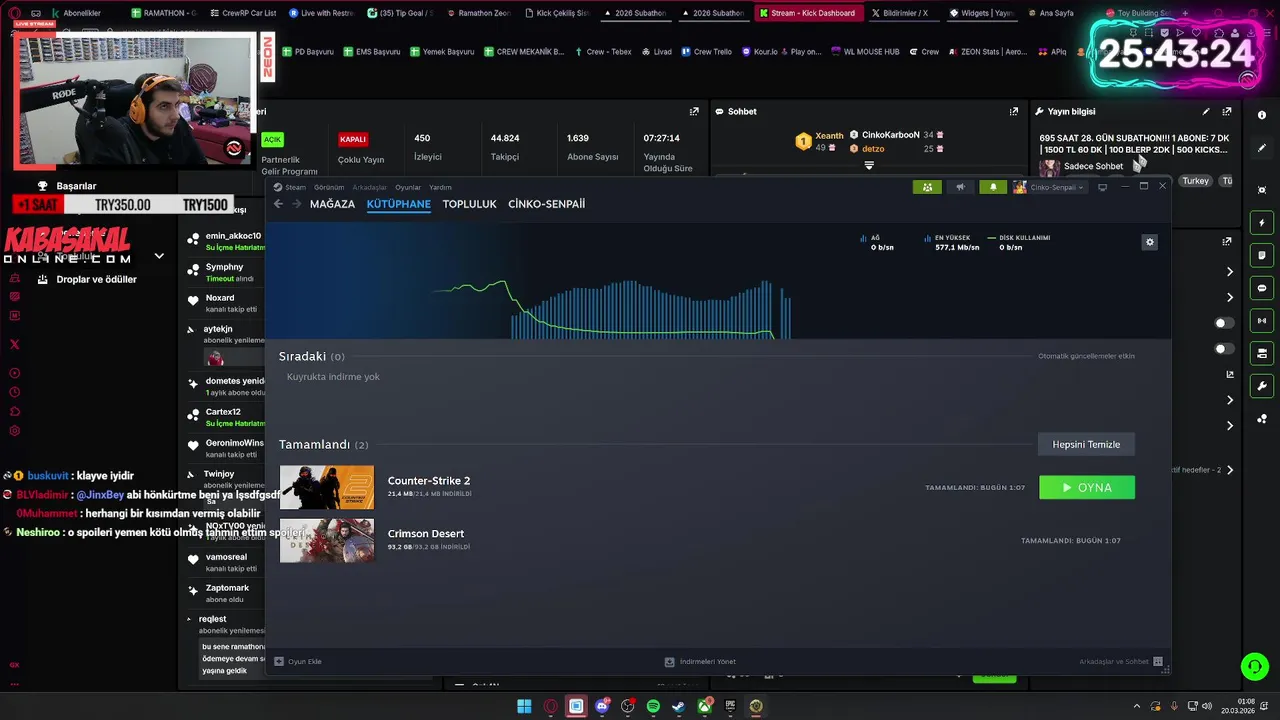Open the Yardım menu
1280x720 pixels.
440,187
